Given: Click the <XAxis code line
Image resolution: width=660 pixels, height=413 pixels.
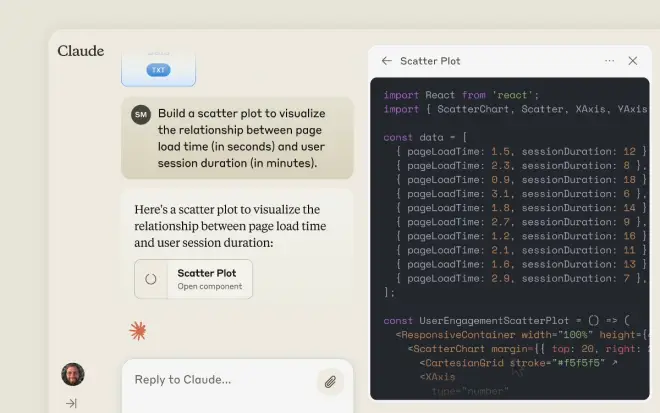Looking at the screenshot, I should coord(437,377).
